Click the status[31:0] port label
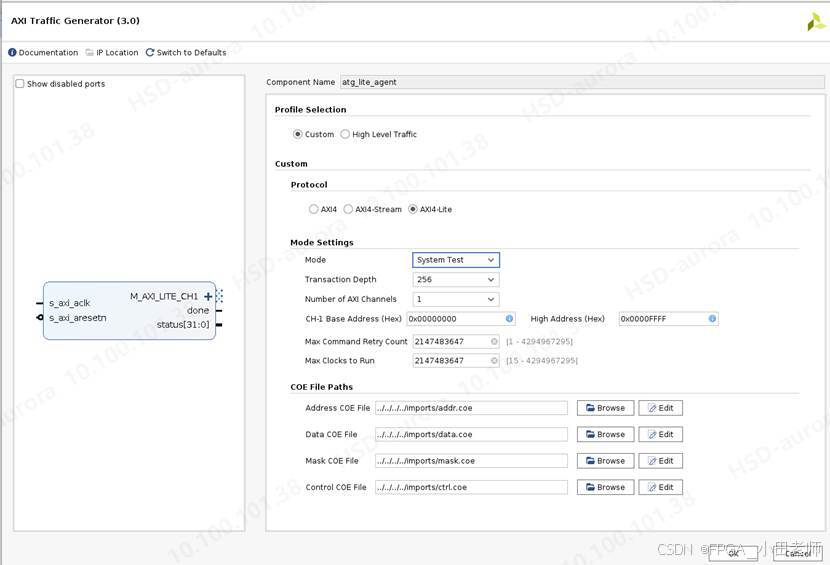 (x=183, y=325)
